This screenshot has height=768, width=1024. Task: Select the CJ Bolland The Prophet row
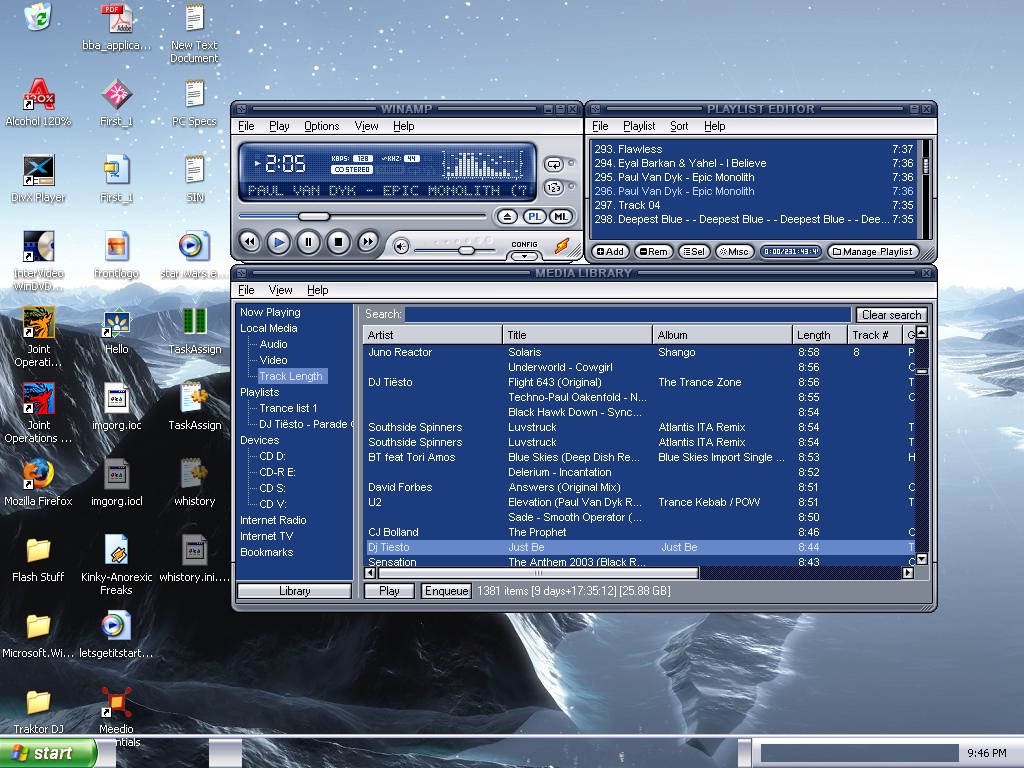[639, 532]
